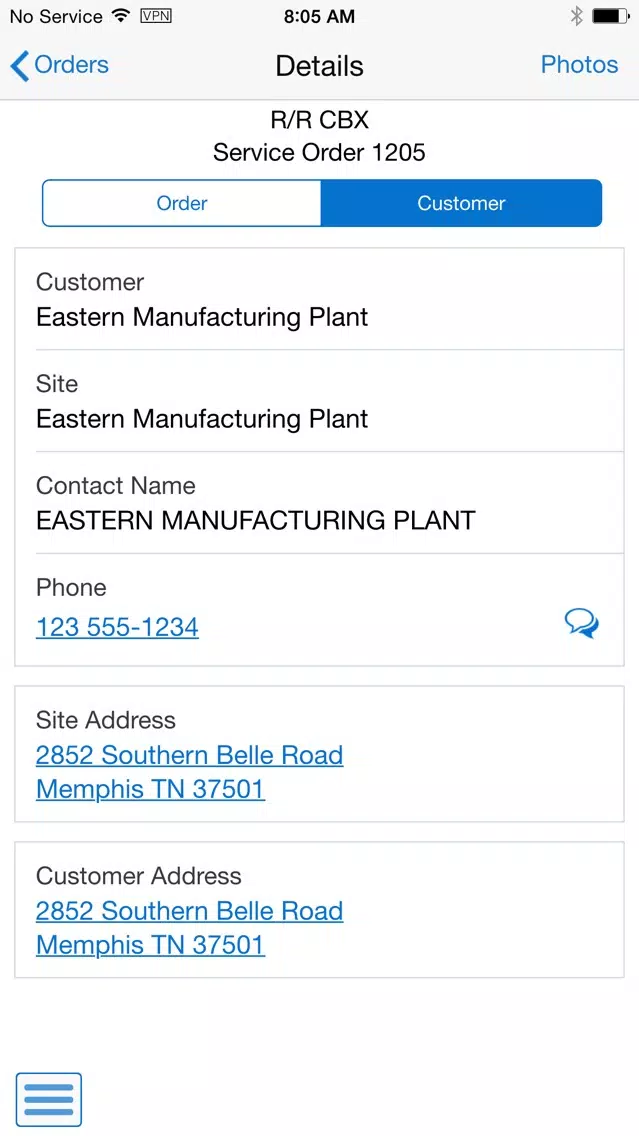Tap the battery level icon
Image resolution: width=639 pixels, height=1136 pixels.
click(x=610, y=16)
